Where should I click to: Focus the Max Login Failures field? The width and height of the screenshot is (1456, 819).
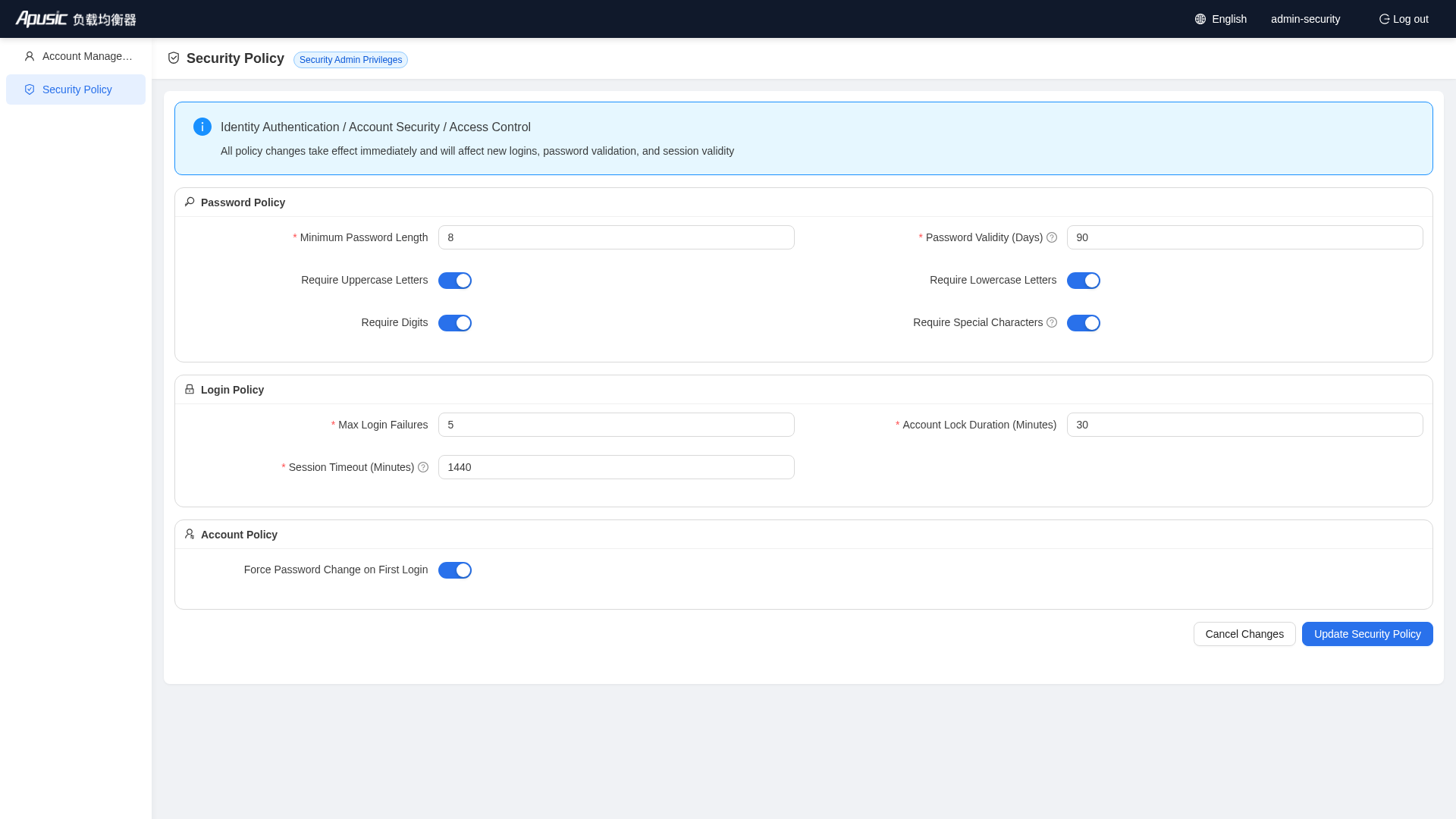click(617, 425)
